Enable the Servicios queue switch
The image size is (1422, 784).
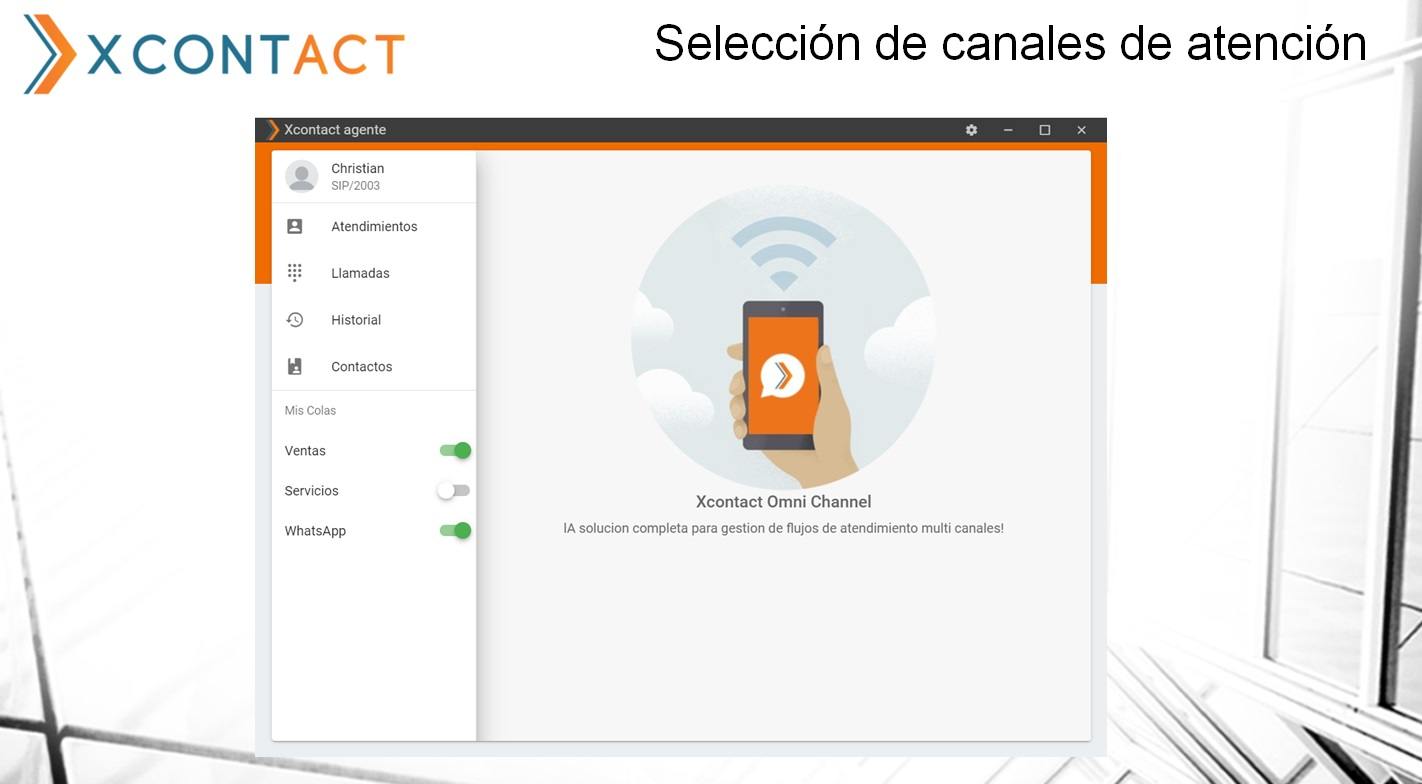454,491
